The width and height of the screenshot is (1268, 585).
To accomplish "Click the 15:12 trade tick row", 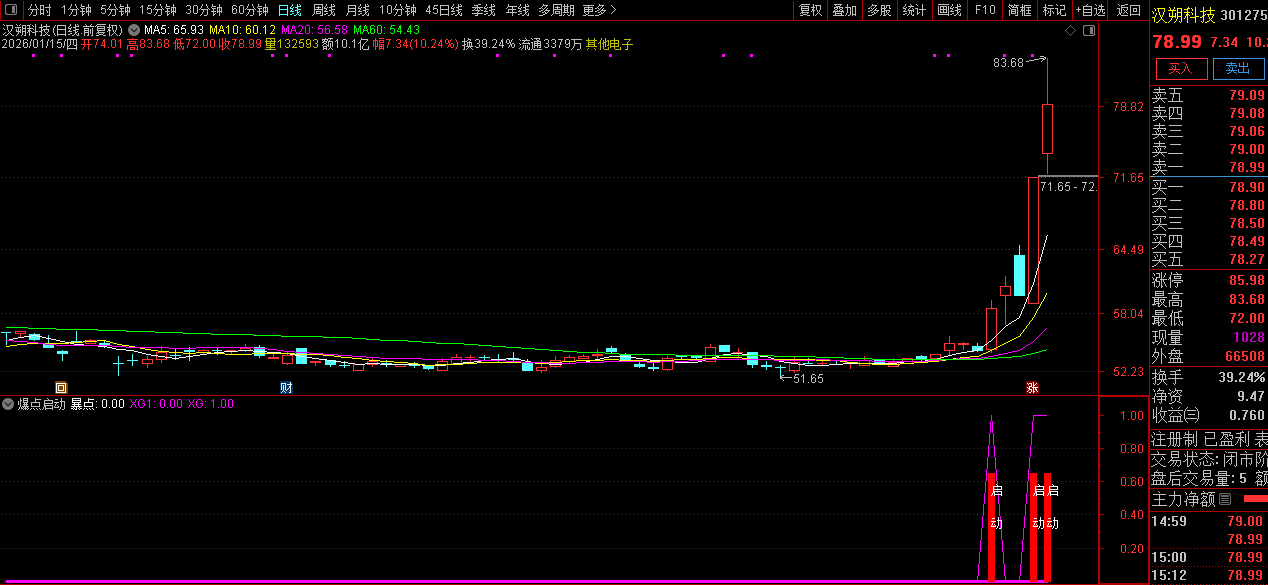I will 1208,575.
